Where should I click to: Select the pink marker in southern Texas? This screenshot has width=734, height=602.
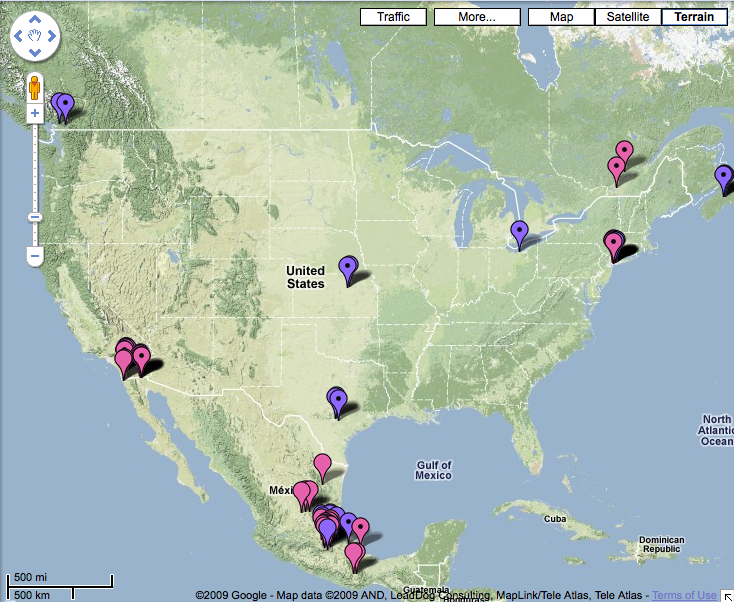click(322, 464)
